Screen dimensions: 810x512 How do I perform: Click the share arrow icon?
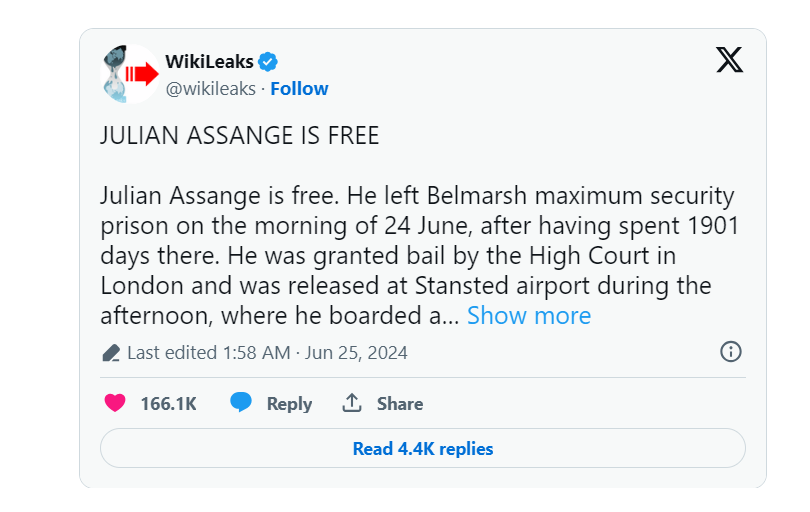tap(351, 403)
